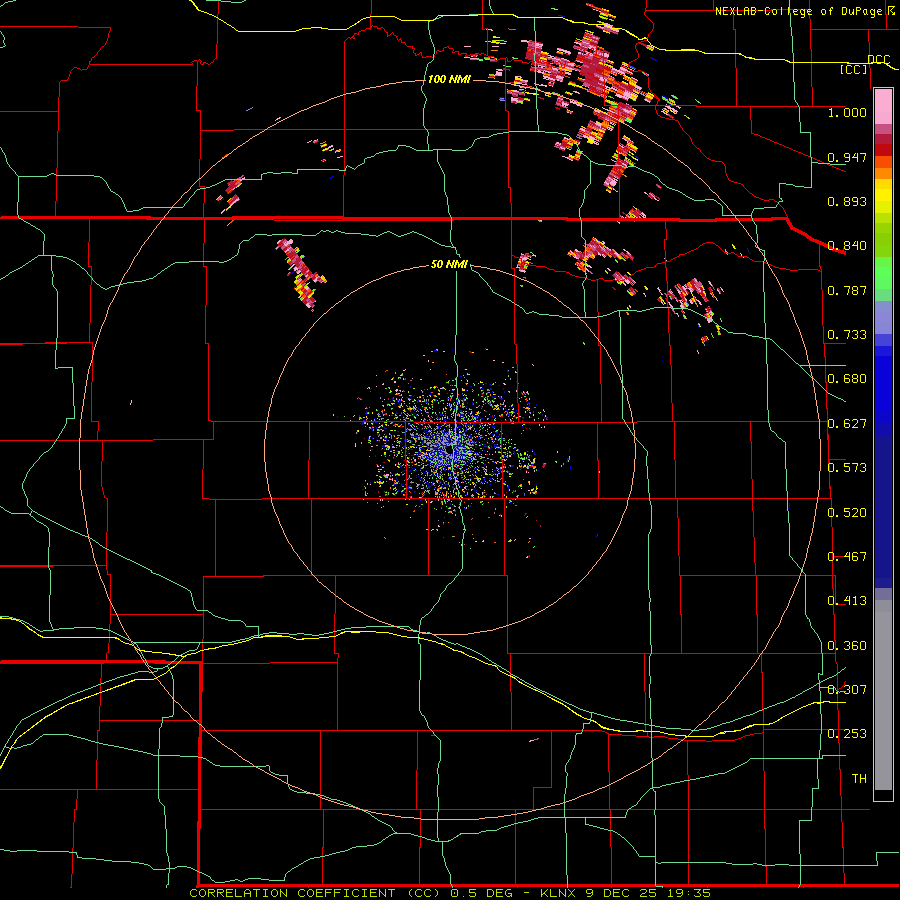Click the 100 NMI range ring label

[x=449, y=79]
